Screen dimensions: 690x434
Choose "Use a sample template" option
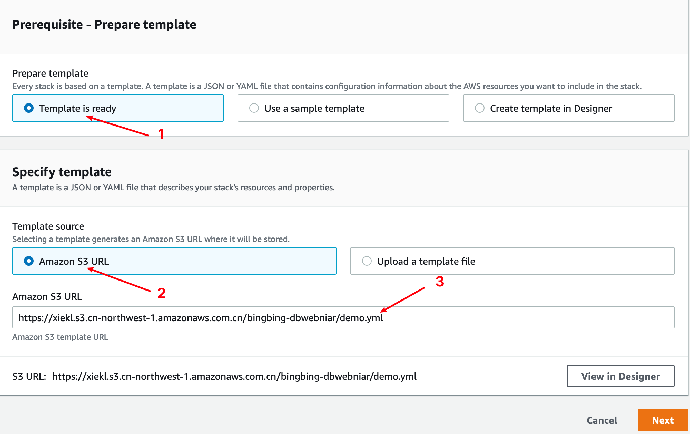[x=254, y=108]
